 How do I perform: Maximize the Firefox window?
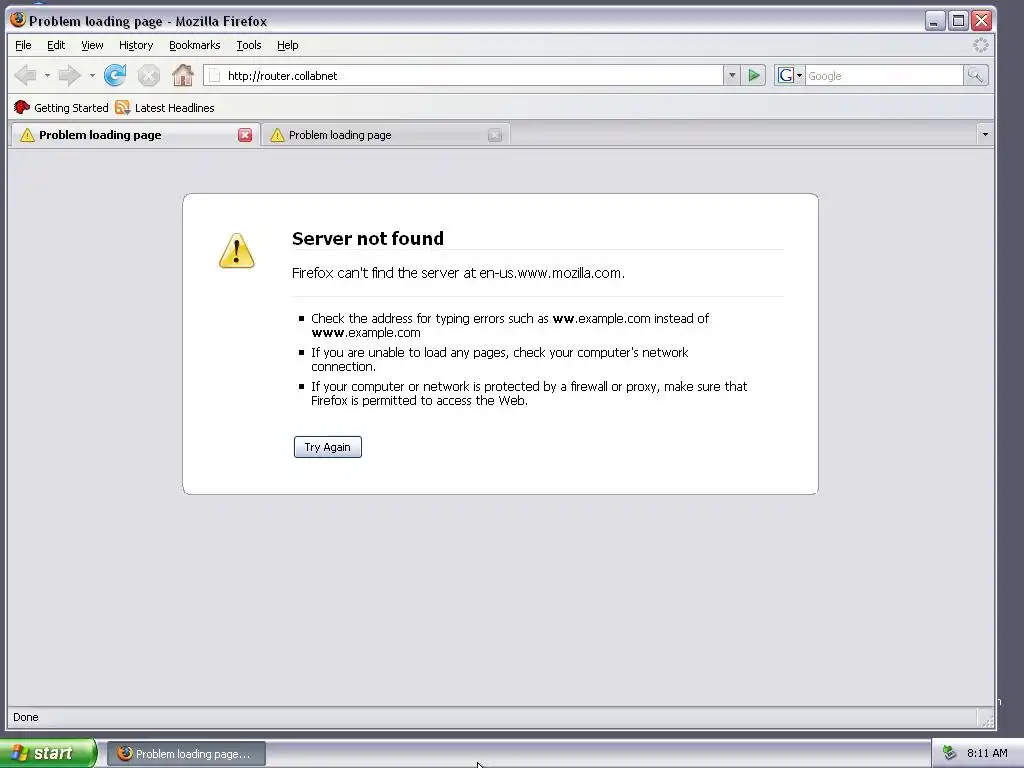point(958,21)
